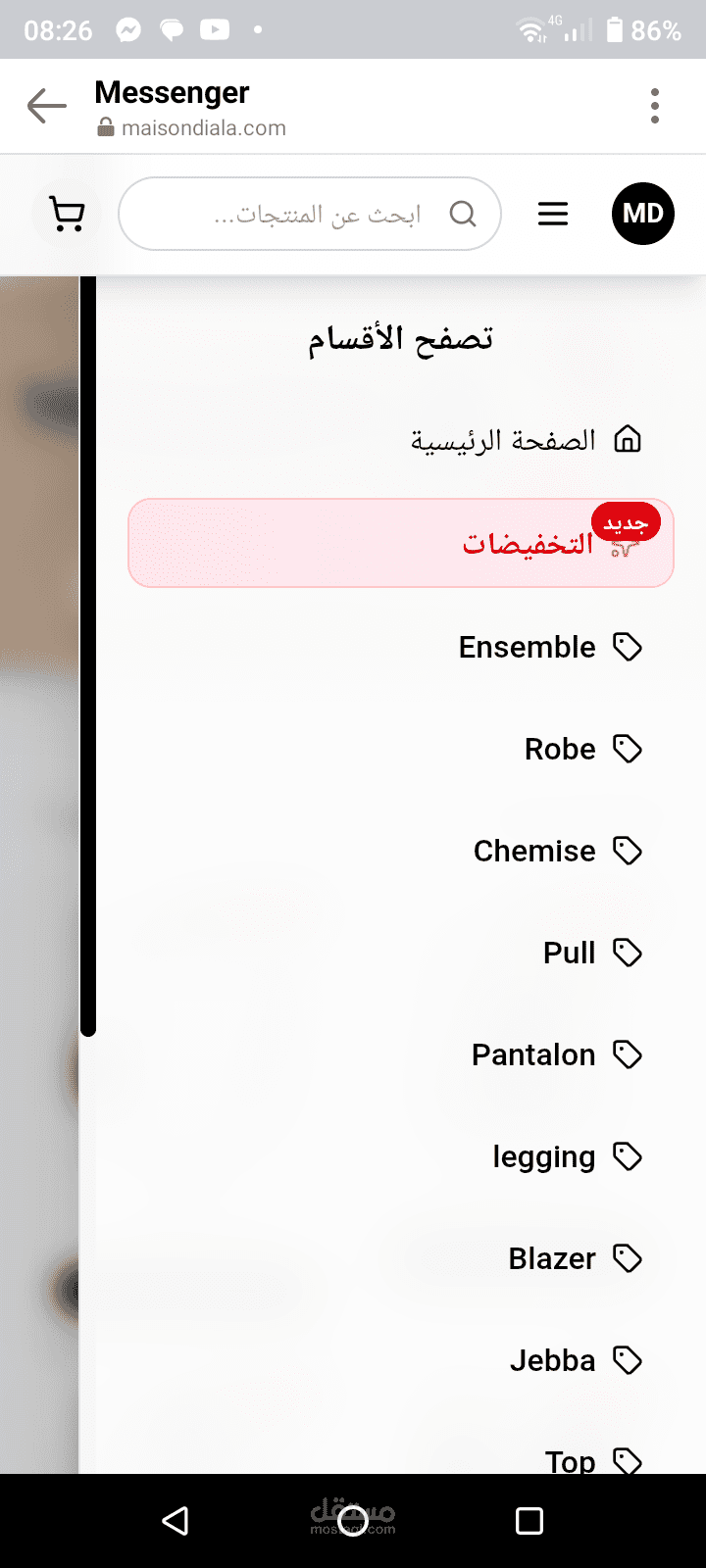Tap the MD logo avatar
This screenshot has height=1568, width=706.
642,214
